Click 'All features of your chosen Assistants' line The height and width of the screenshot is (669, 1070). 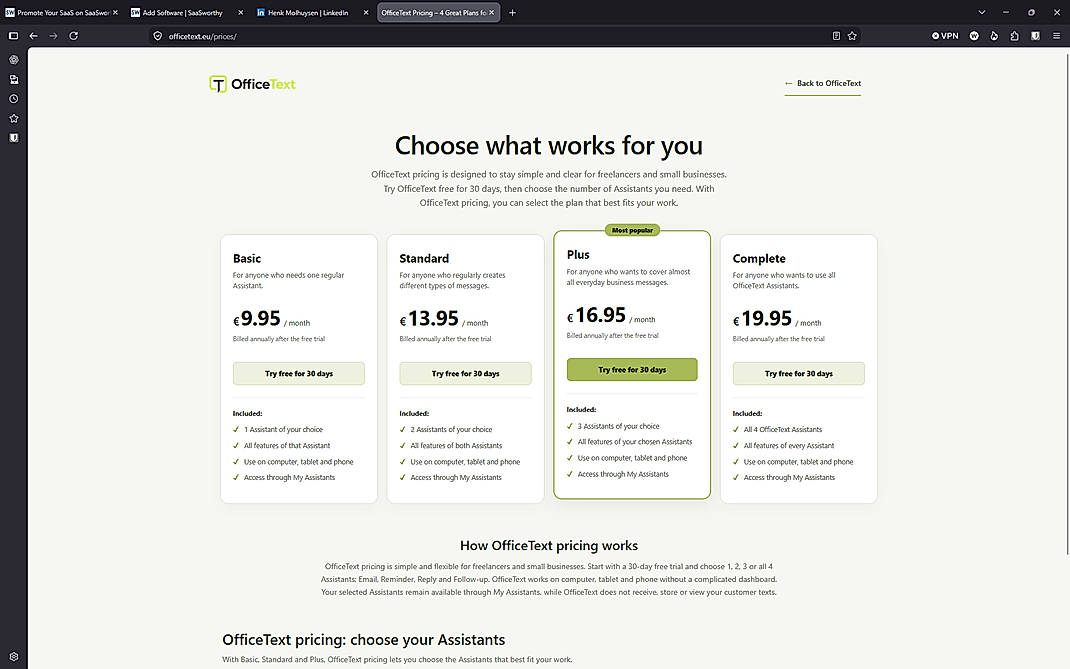click(x=635, y=442)
